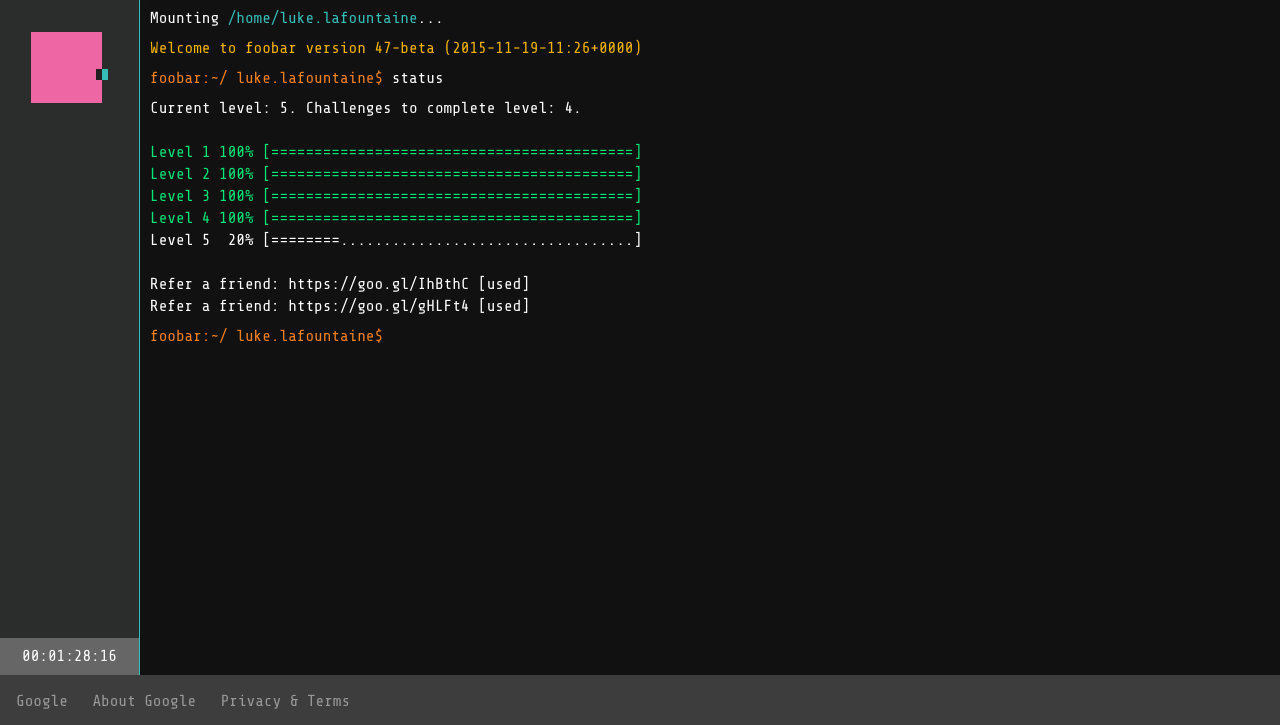Open the About Google link
1280x725 pixels.
tap(144, 701)
